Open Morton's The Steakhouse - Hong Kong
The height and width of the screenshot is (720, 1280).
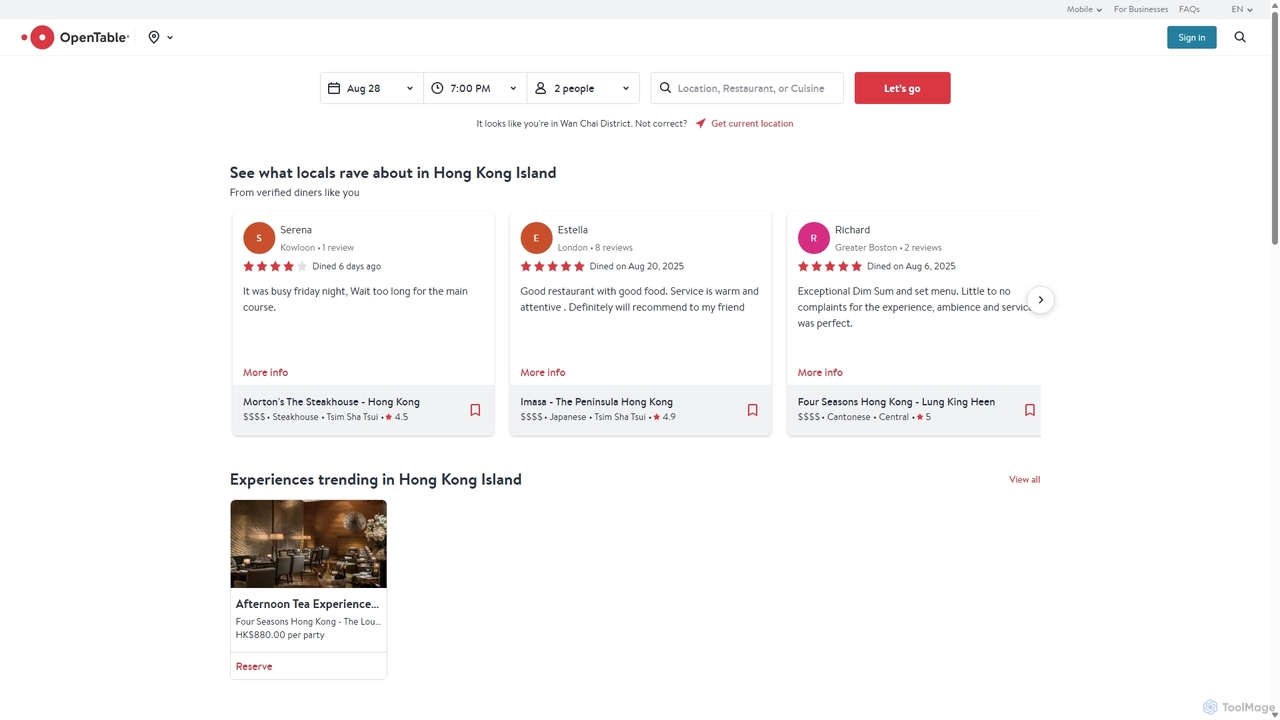point(331,402)
